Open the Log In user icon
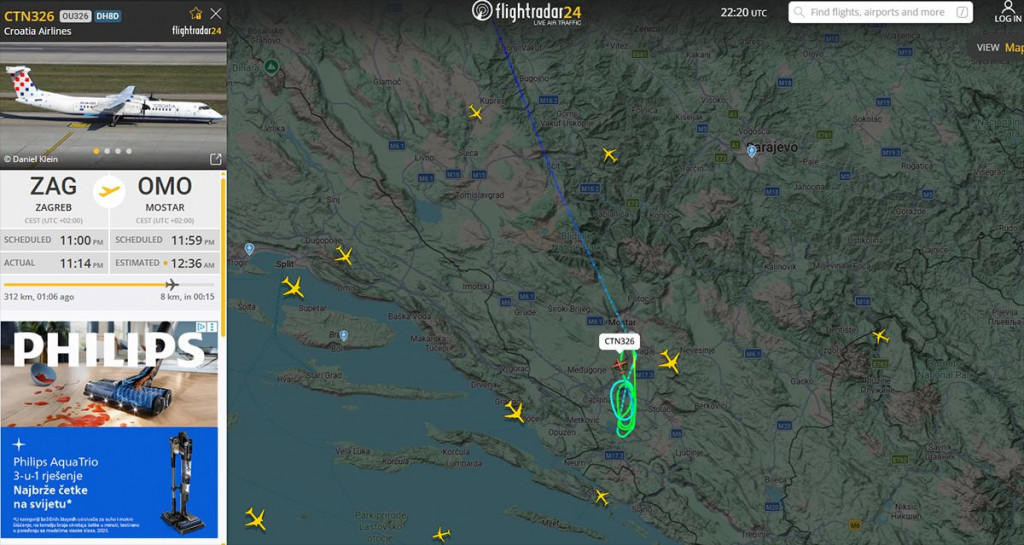 click(x=1008, y=11)
